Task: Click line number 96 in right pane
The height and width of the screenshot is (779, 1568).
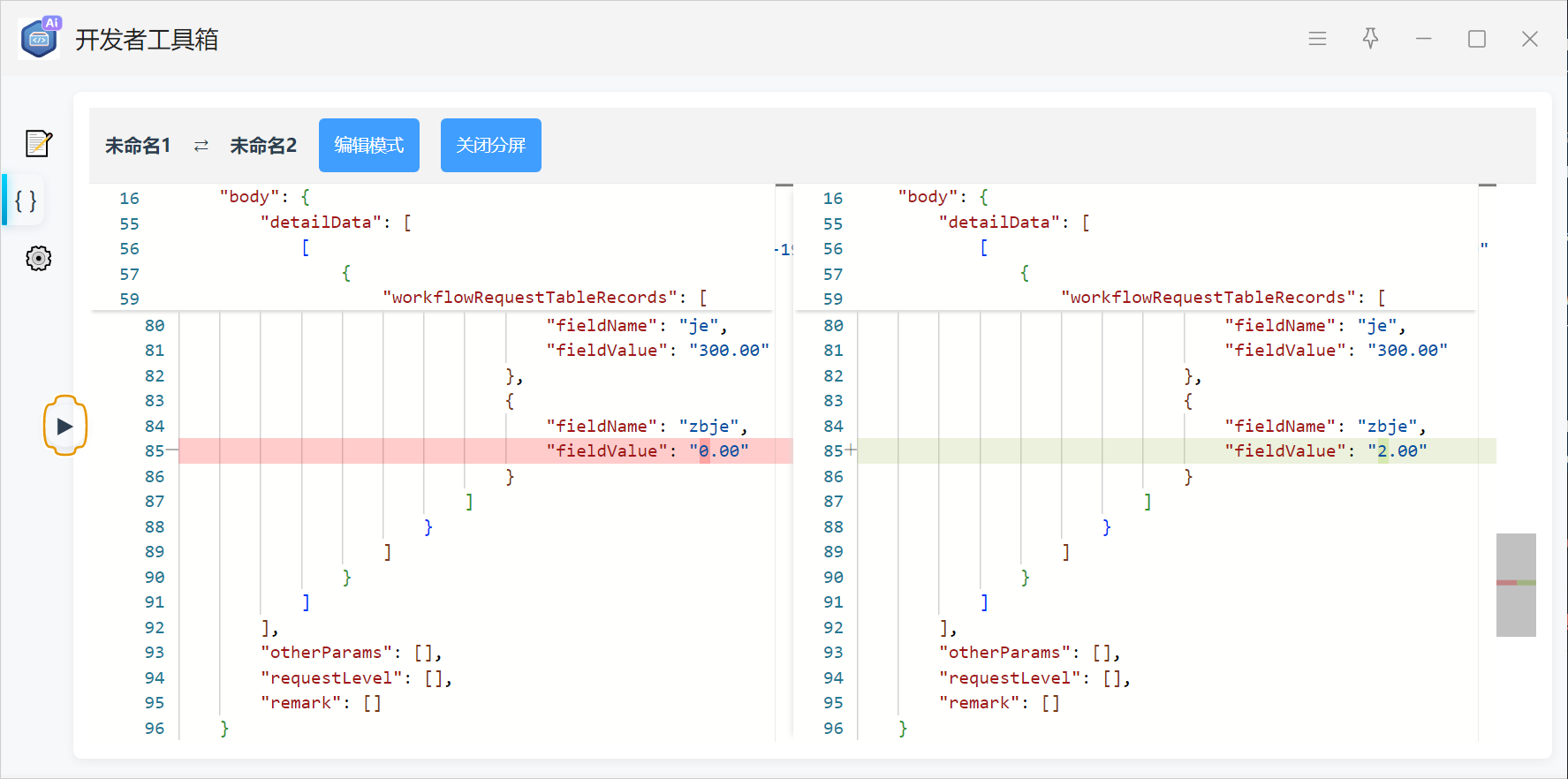Action: coord(833,729)
